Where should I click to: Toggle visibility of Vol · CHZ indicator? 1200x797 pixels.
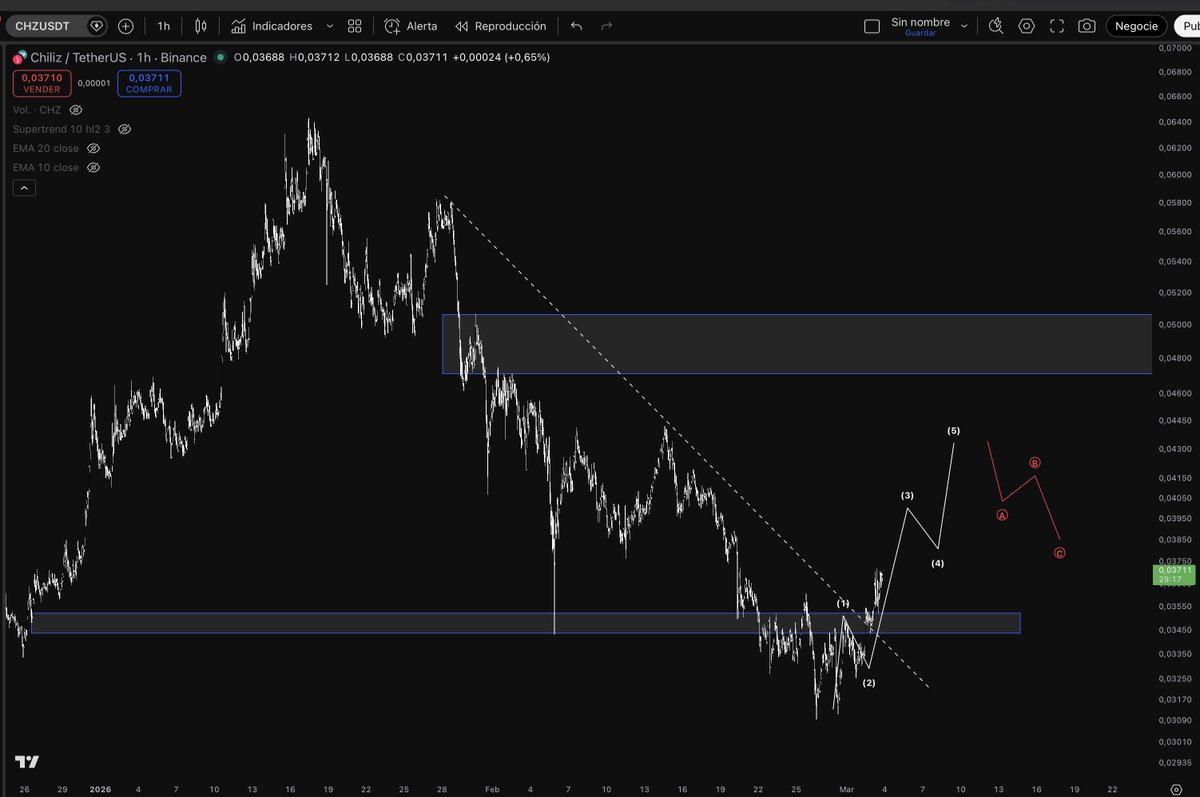76,110
